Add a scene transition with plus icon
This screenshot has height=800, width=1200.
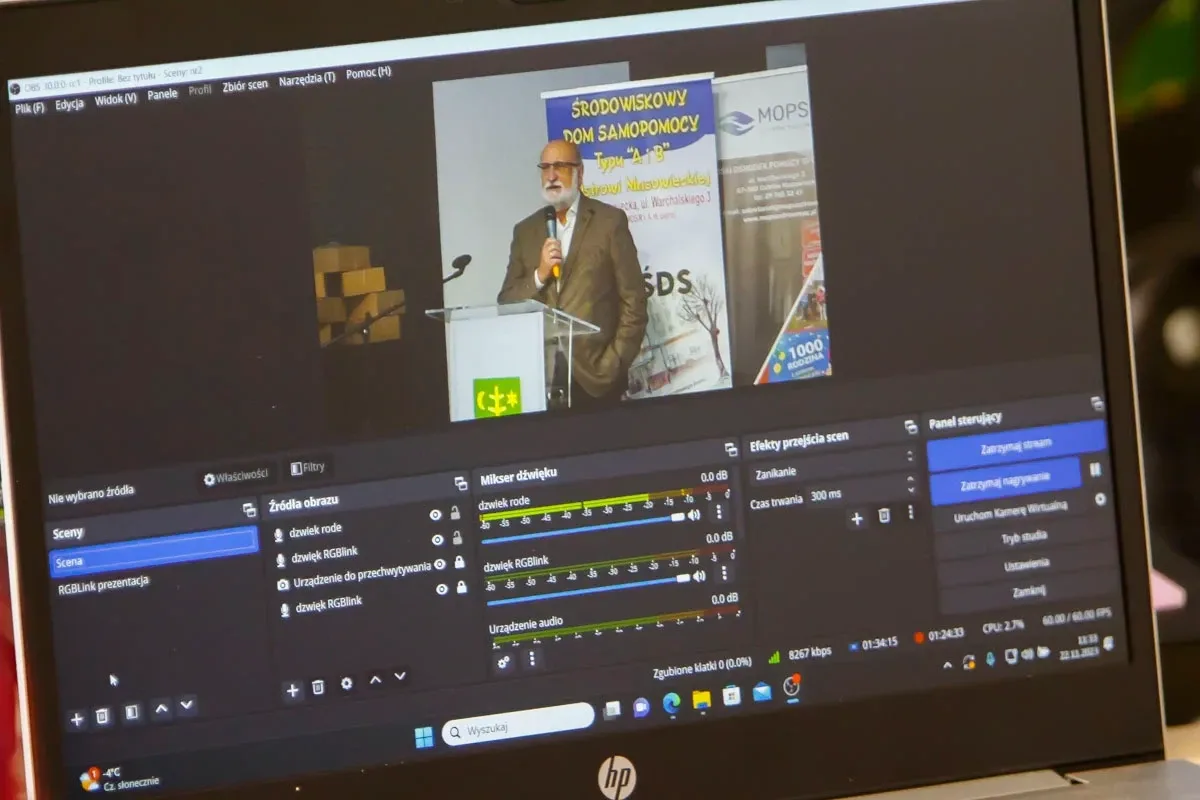856,518
